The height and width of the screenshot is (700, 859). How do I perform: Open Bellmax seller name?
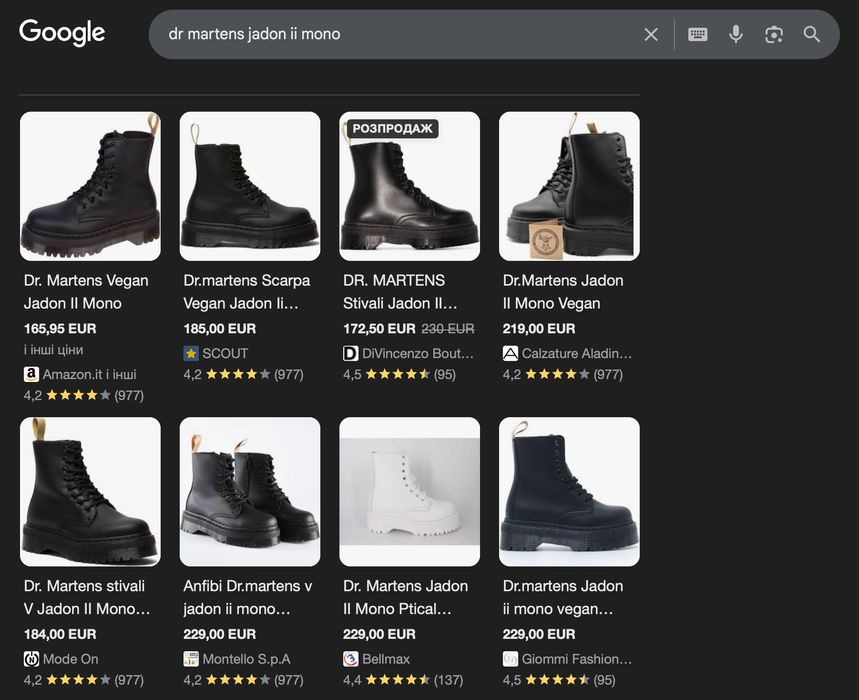pos(386,659)
